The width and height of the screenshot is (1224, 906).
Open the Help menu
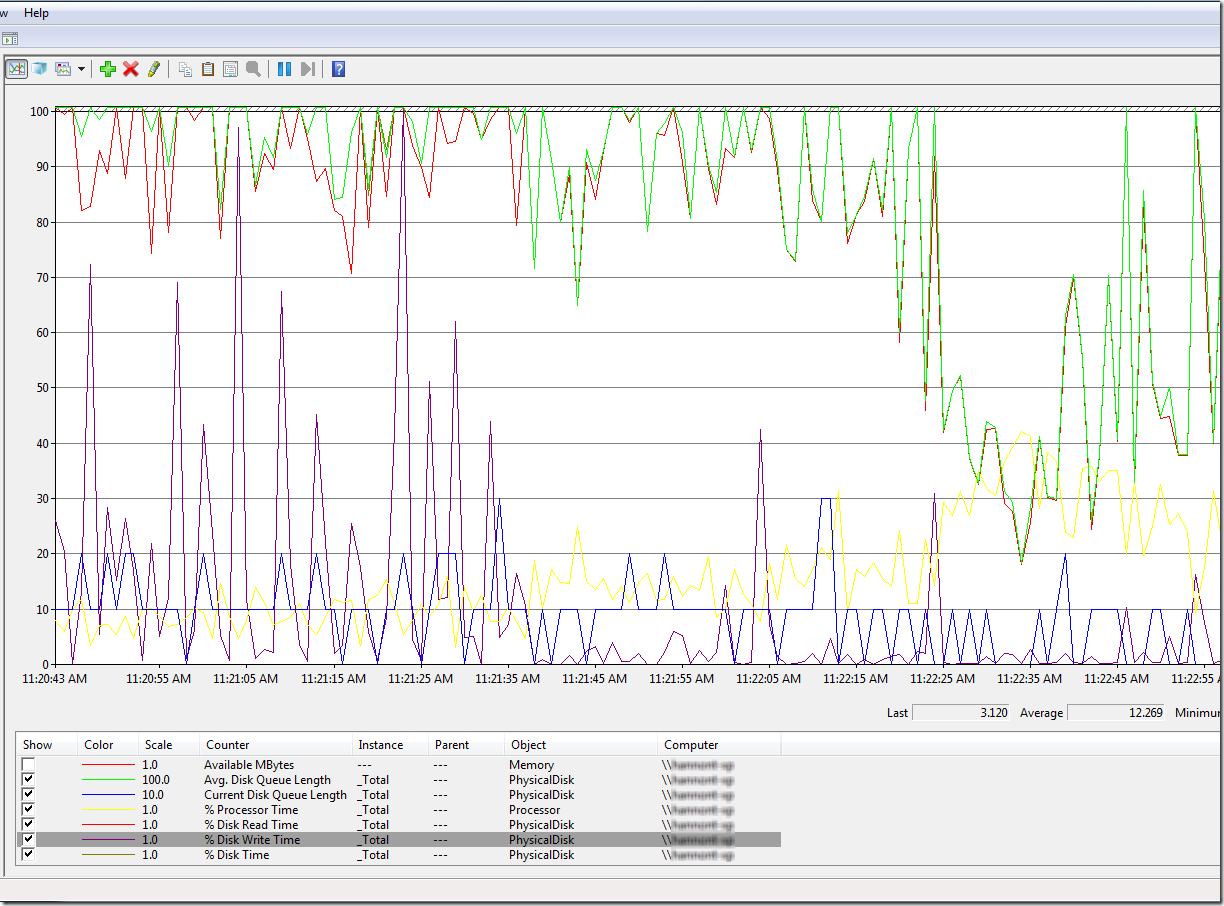tap(36, 13)
